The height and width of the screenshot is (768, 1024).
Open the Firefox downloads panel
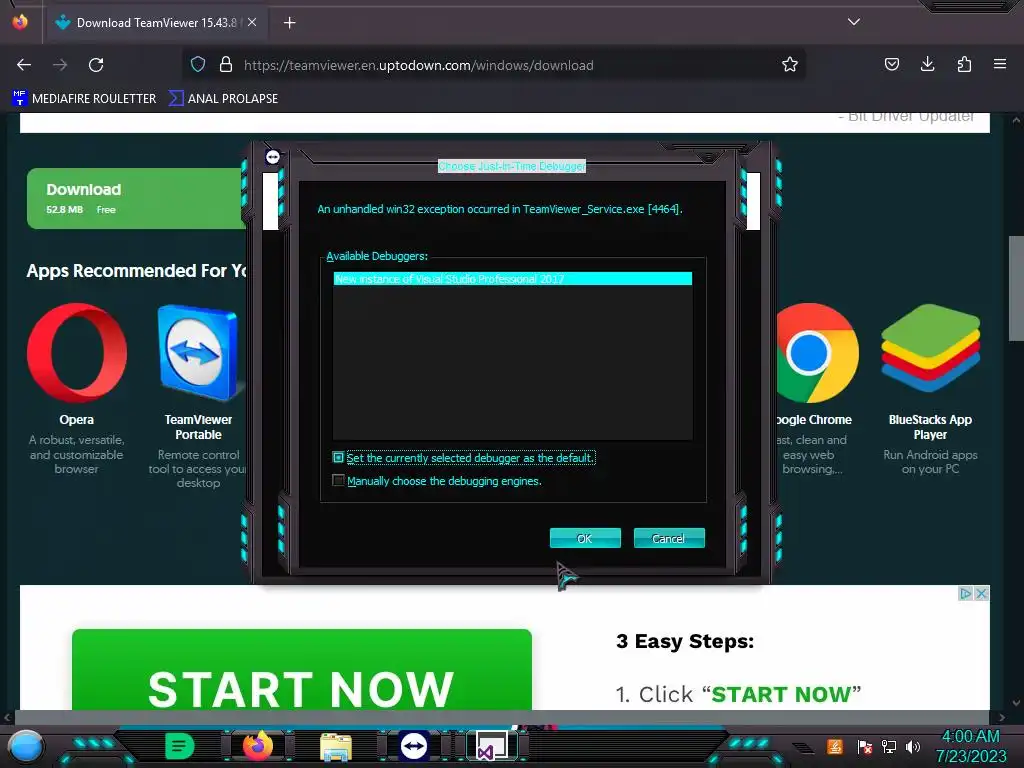(x=927, y=64)
